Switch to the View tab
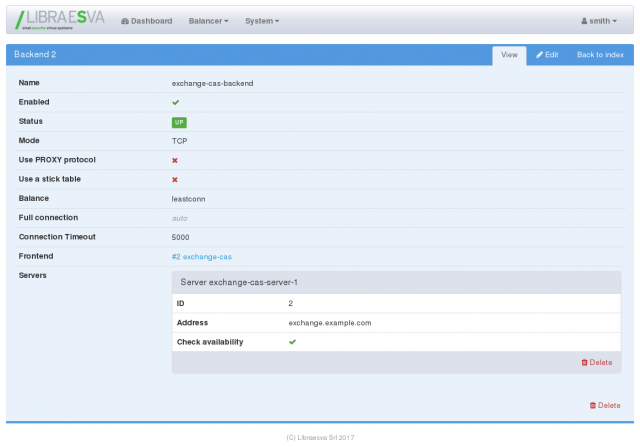Screen dimensions: 640x447 (508, 55)
